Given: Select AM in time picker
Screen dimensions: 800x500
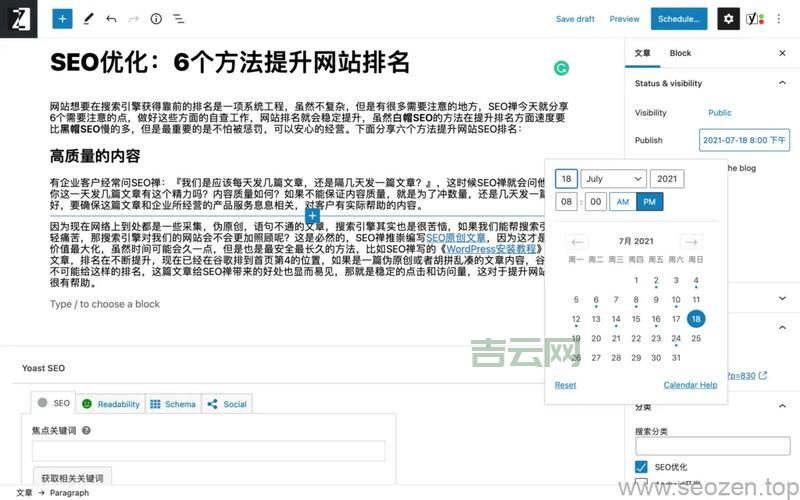Looking at the screenshot, I should (623, 202).
